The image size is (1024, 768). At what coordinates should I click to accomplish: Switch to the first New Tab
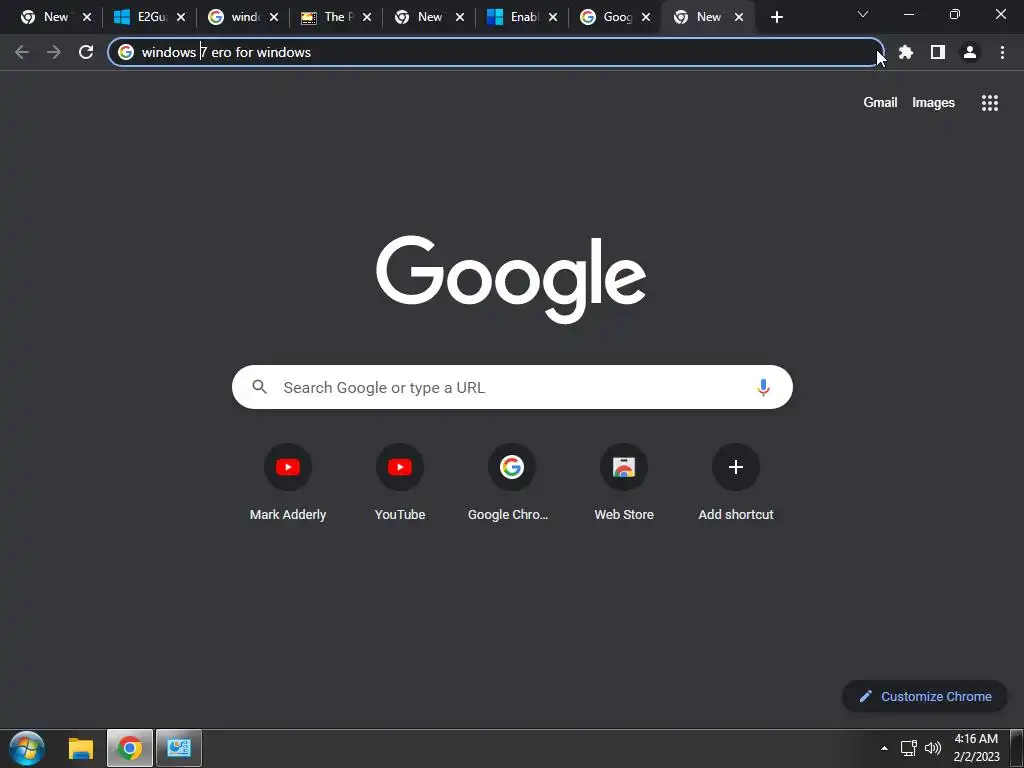tap(44, 18)
